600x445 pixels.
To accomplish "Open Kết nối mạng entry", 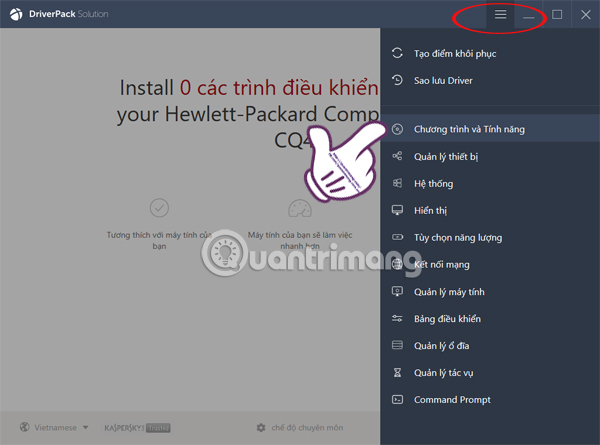I will (x=490, y=264).
